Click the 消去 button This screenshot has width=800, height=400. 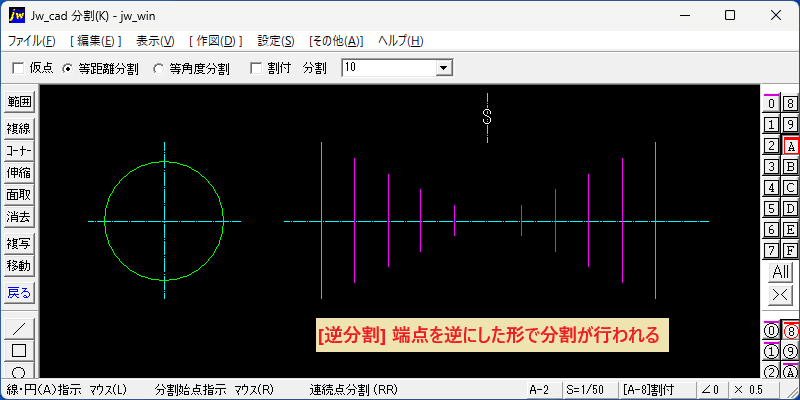19,217
